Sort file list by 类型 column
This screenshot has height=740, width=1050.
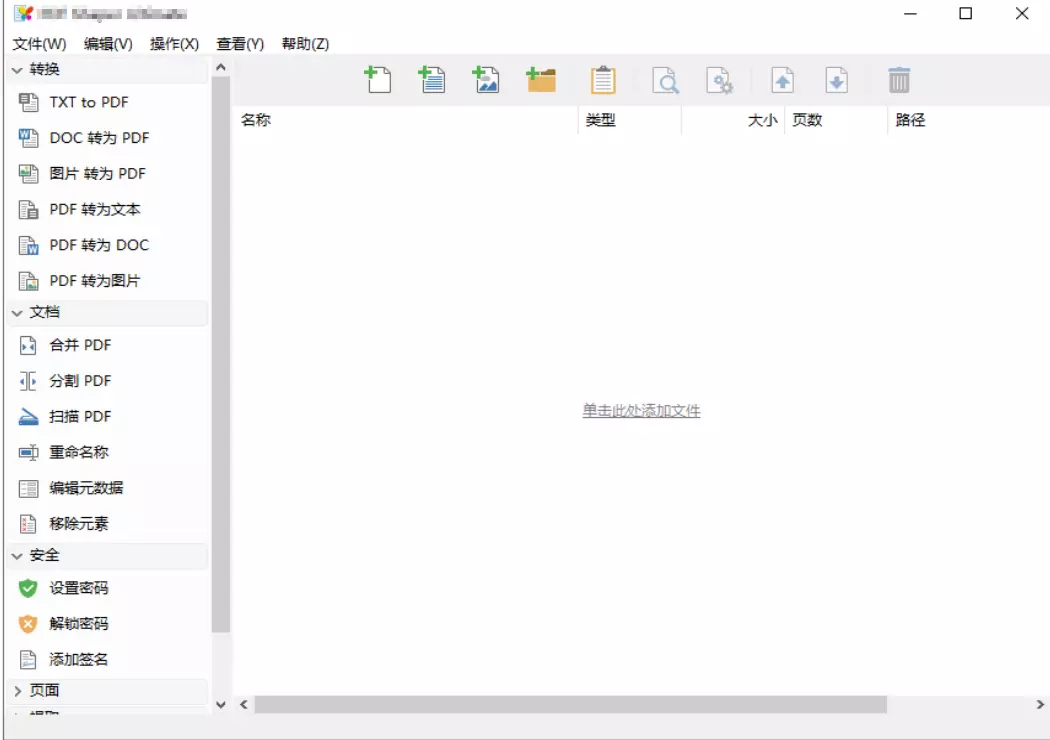coord(629,121)
